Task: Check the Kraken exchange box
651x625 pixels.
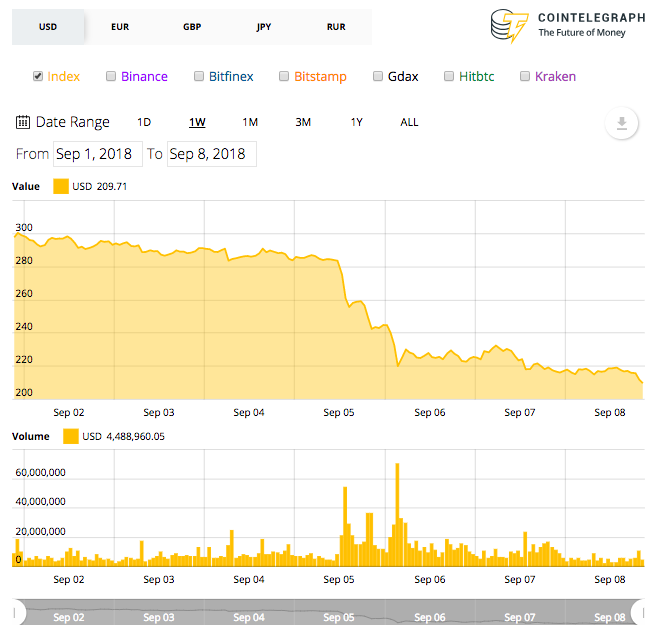Action: click(x=525, y=76)
